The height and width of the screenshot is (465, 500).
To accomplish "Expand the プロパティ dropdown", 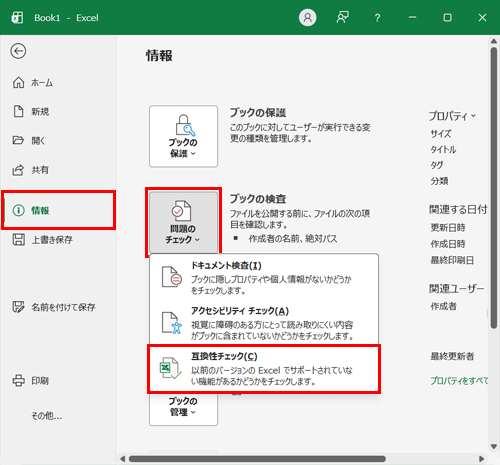I will tap(452, 116).
